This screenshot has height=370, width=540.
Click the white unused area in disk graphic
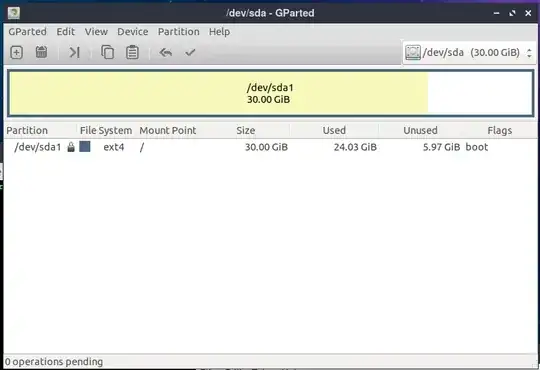(x=480, y=93)
